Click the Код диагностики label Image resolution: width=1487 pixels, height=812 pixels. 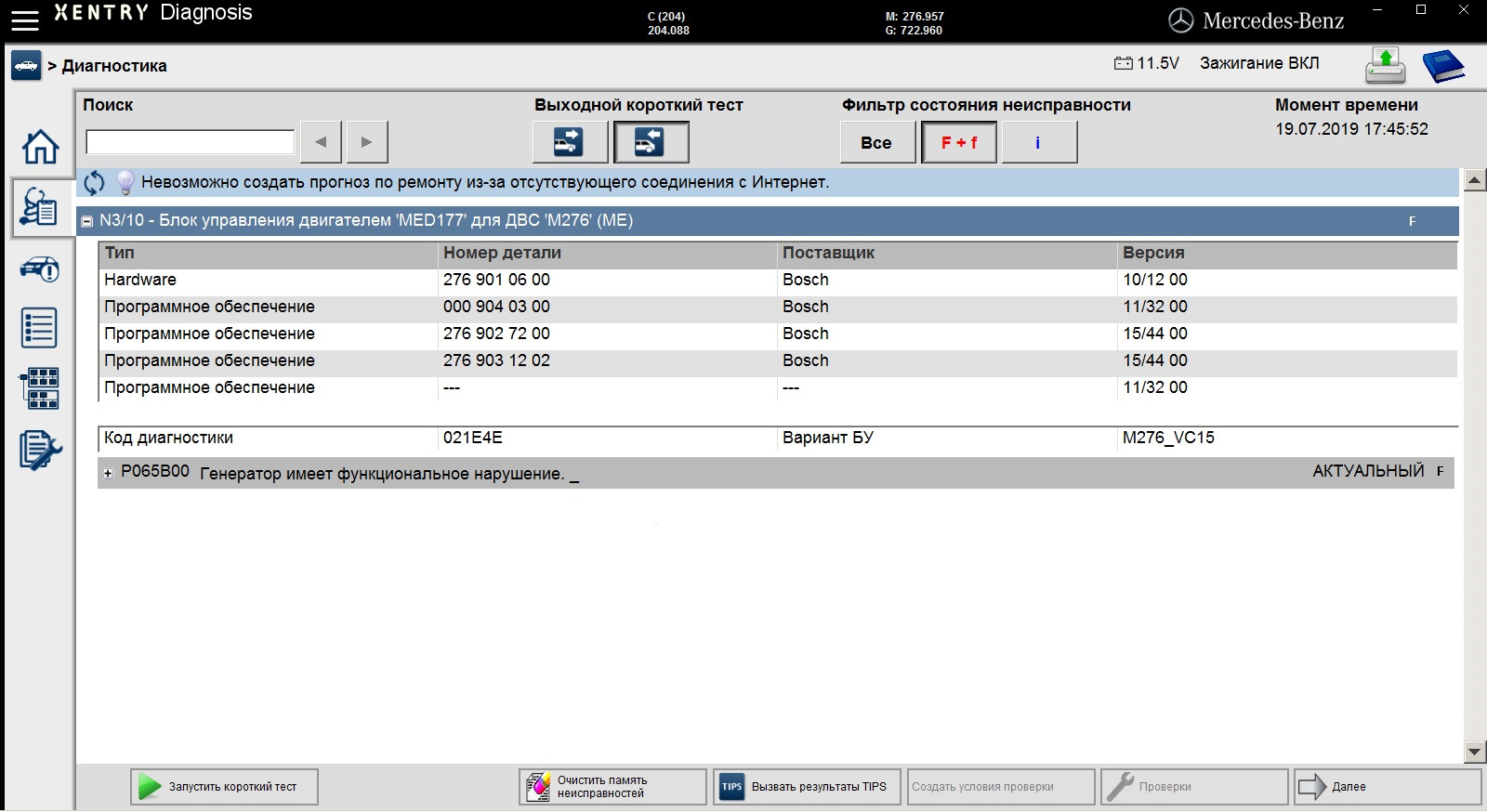tap(168, 438)
